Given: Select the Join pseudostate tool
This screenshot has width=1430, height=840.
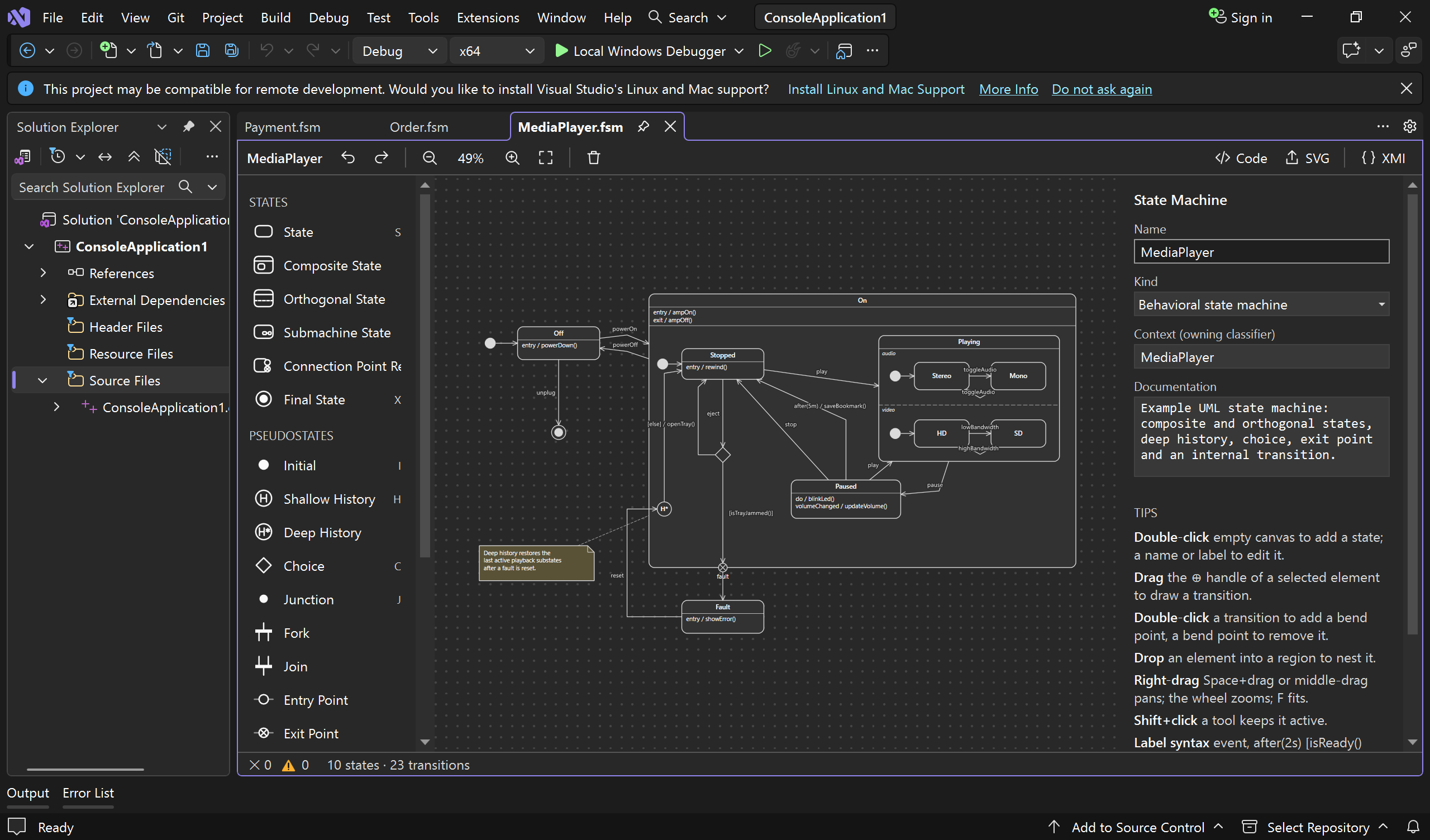Looking at the screenshot, I should pos(326,666).
